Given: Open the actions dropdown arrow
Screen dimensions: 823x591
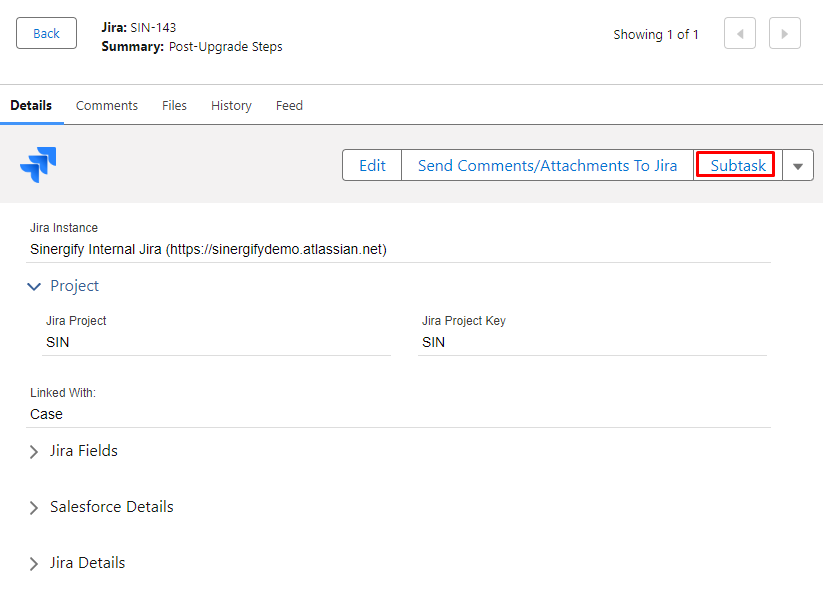Looking at the screenshot, I should [798, 166].
